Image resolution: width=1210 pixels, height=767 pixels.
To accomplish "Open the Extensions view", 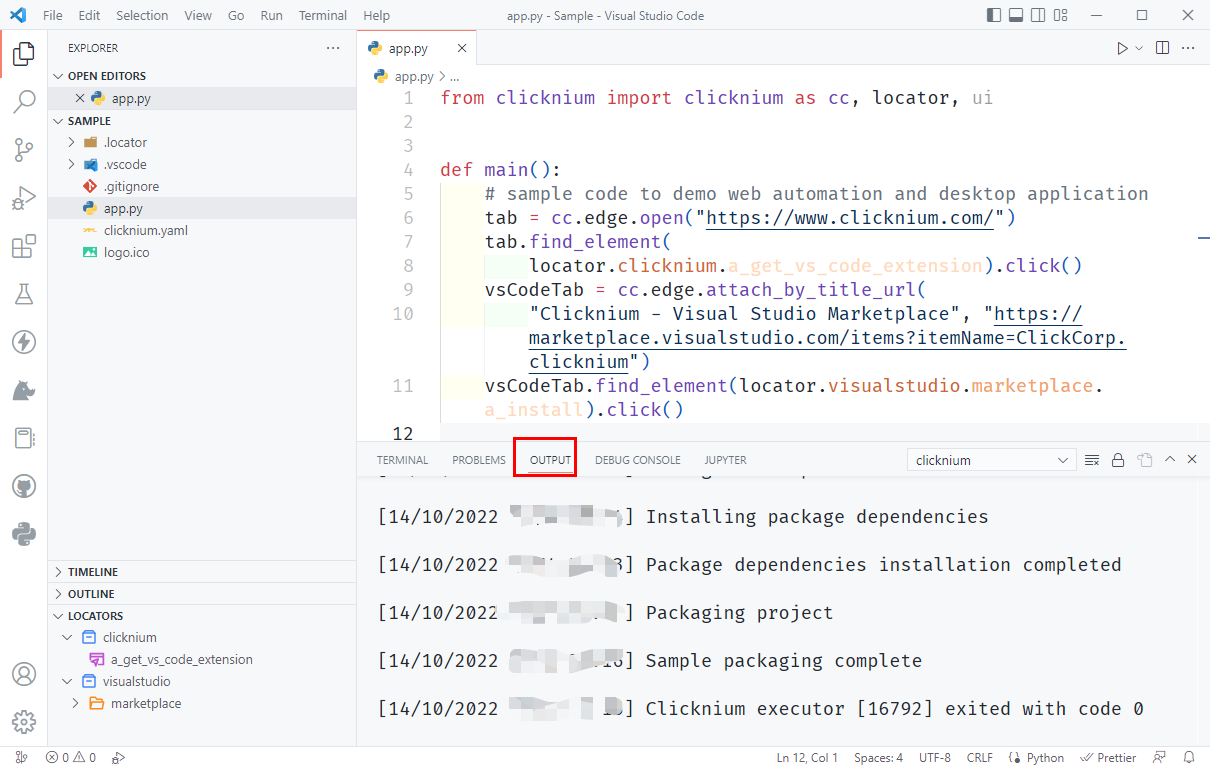I will click(x=24, y=247).
